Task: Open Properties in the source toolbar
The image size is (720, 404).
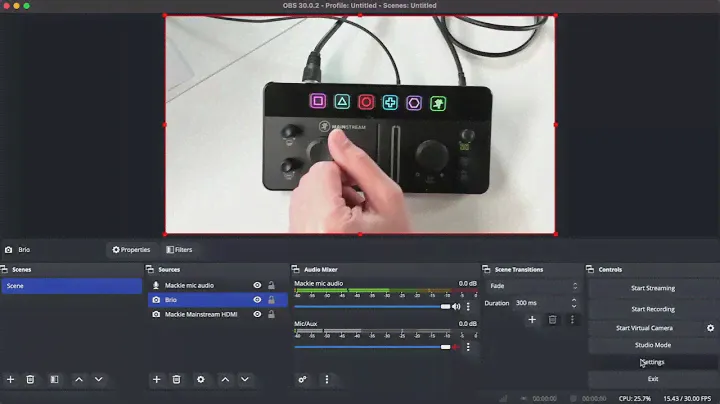Action: click(x=131, y=250)
